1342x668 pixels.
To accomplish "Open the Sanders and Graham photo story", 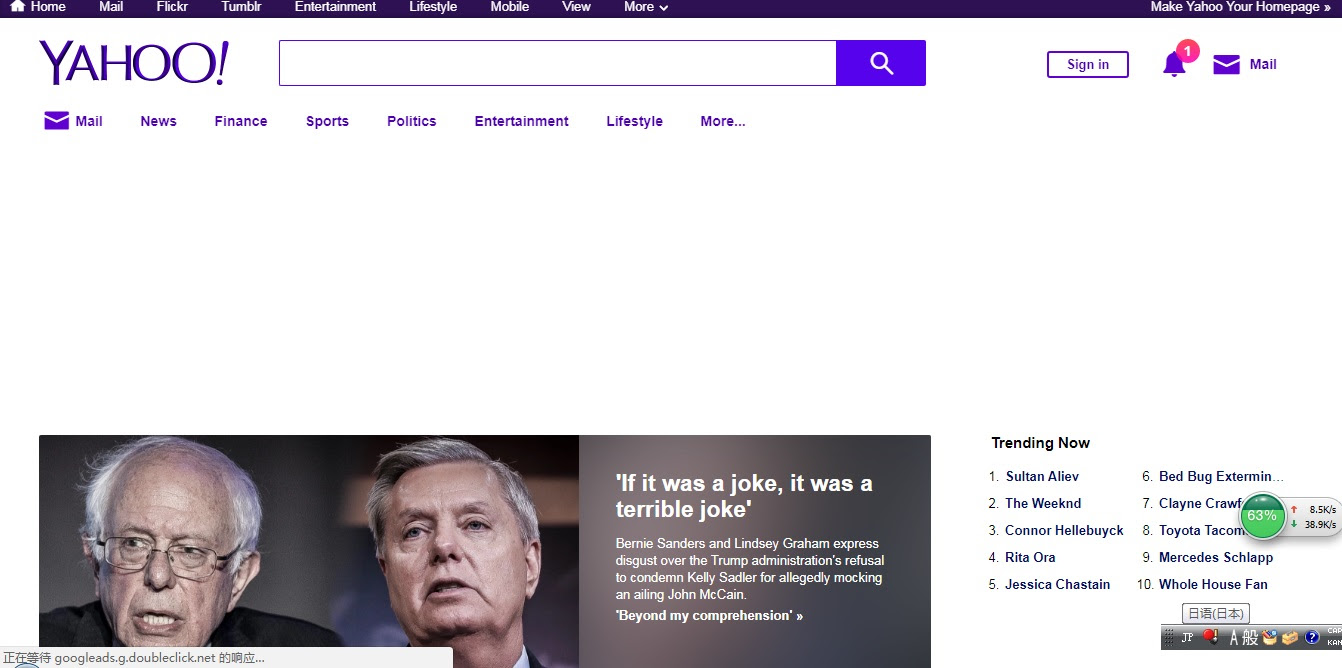I will pyautogui.click(x=309, y=551).
